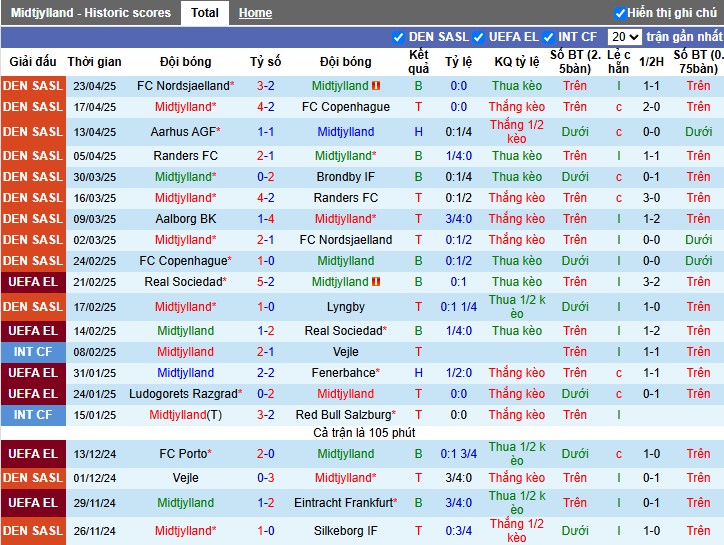Screen dimensions: 724x545
Task: Toggle the Hiển thị ghi chú checkbox
Action: 620,13
